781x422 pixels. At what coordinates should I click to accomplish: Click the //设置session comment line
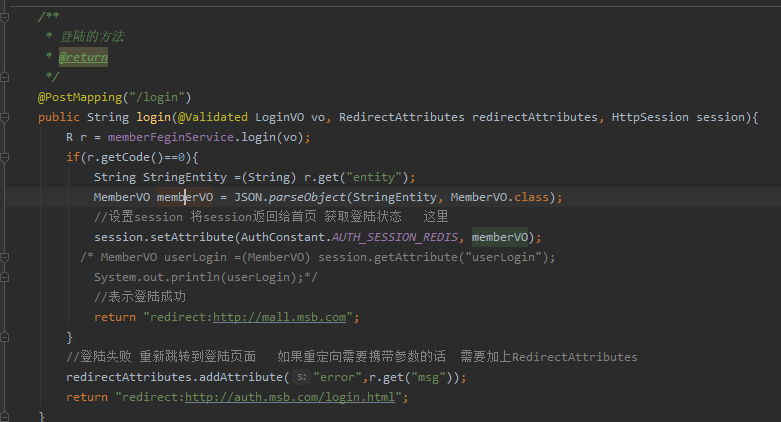coord(271,217)
